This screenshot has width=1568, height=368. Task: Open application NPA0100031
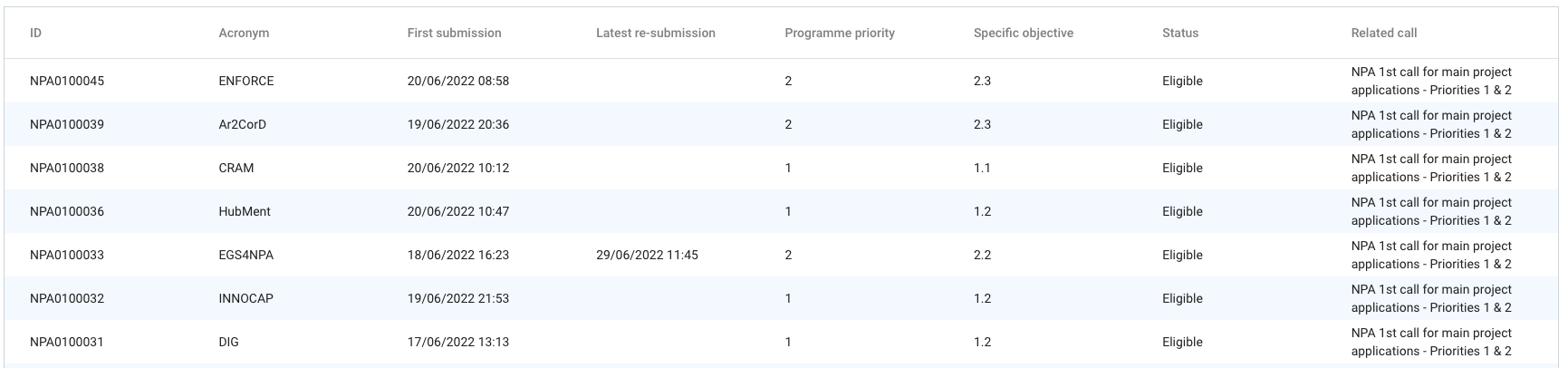coord(67,342)
